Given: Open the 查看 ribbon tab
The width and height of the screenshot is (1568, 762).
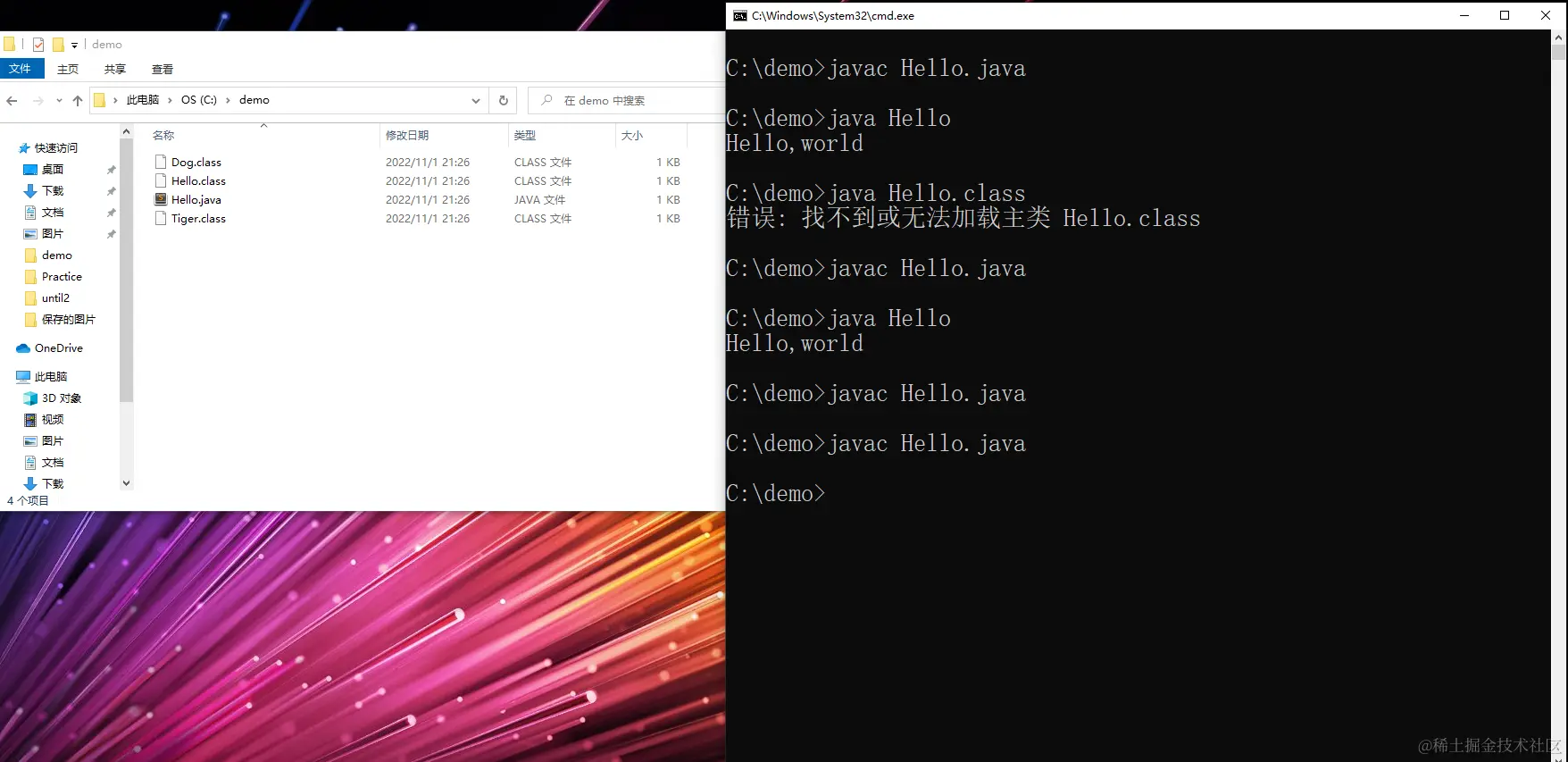Looking at the screenshot, I should (x=163, y=69).
